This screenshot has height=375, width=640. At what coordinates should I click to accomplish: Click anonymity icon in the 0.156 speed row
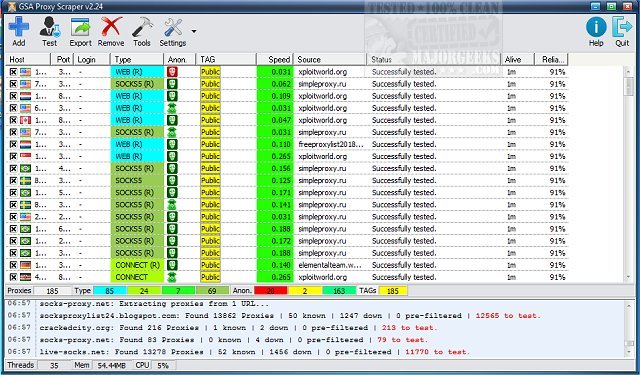[172, 169]
